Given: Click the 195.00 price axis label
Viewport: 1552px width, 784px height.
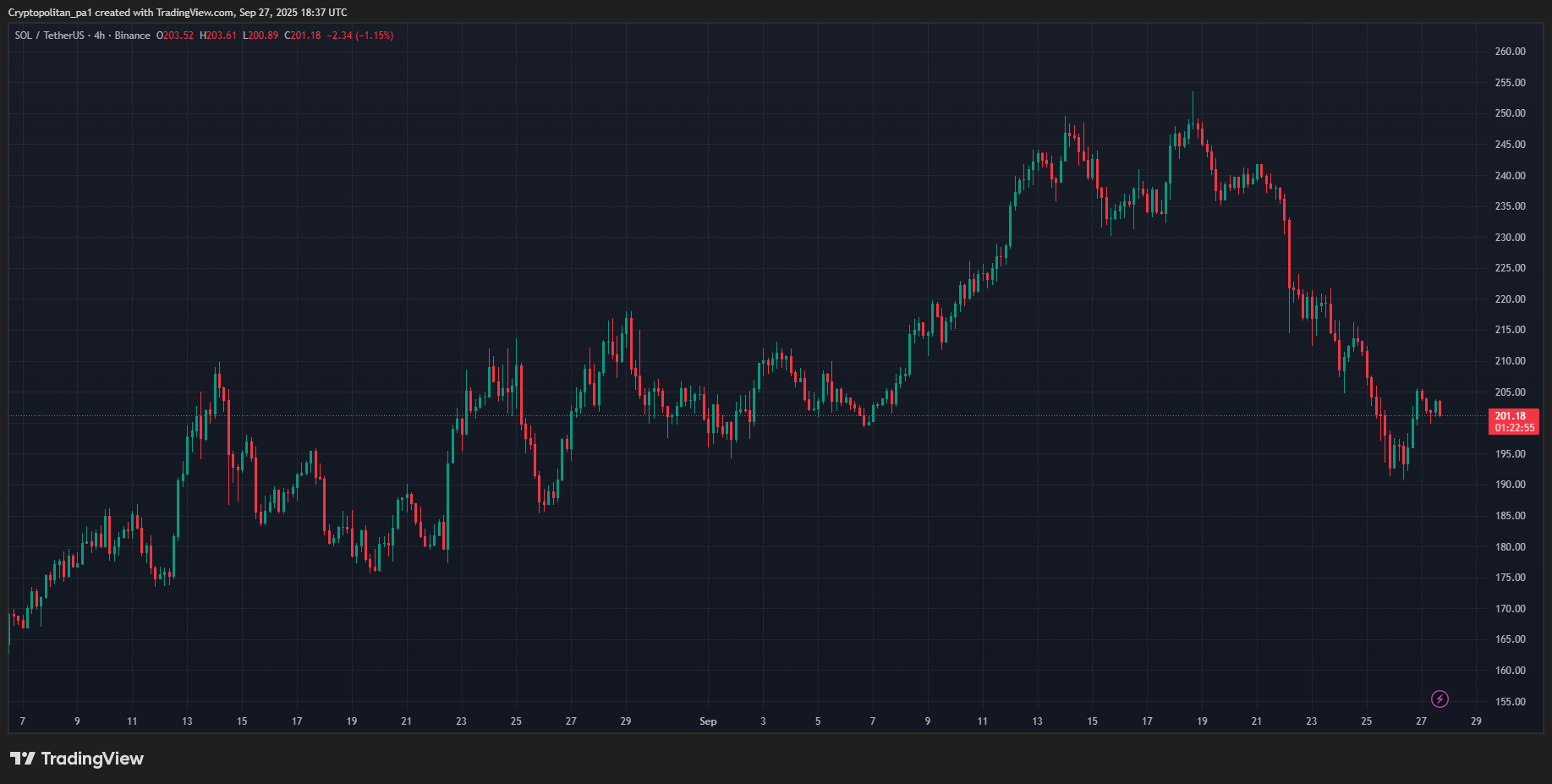Looking at the screenshot, I should (1511, 454).
